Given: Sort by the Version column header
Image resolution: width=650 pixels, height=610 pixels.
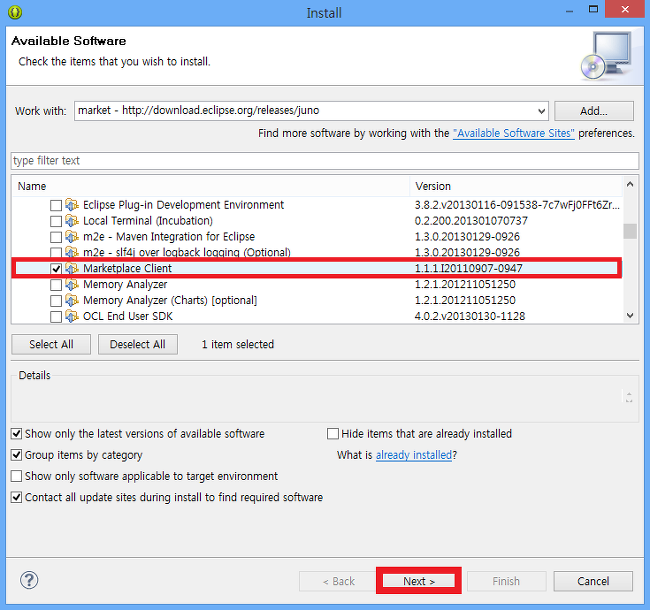Looking at the screenshot, I should pyautogui.click(x=516, y=186).
